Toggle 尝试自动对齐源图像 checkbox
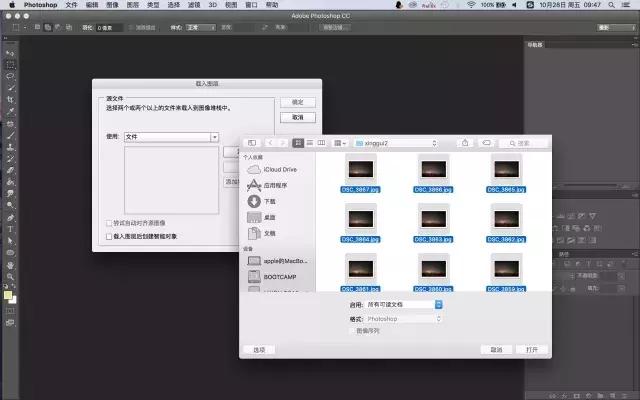 pyautogui.click(x=109, y=222)
